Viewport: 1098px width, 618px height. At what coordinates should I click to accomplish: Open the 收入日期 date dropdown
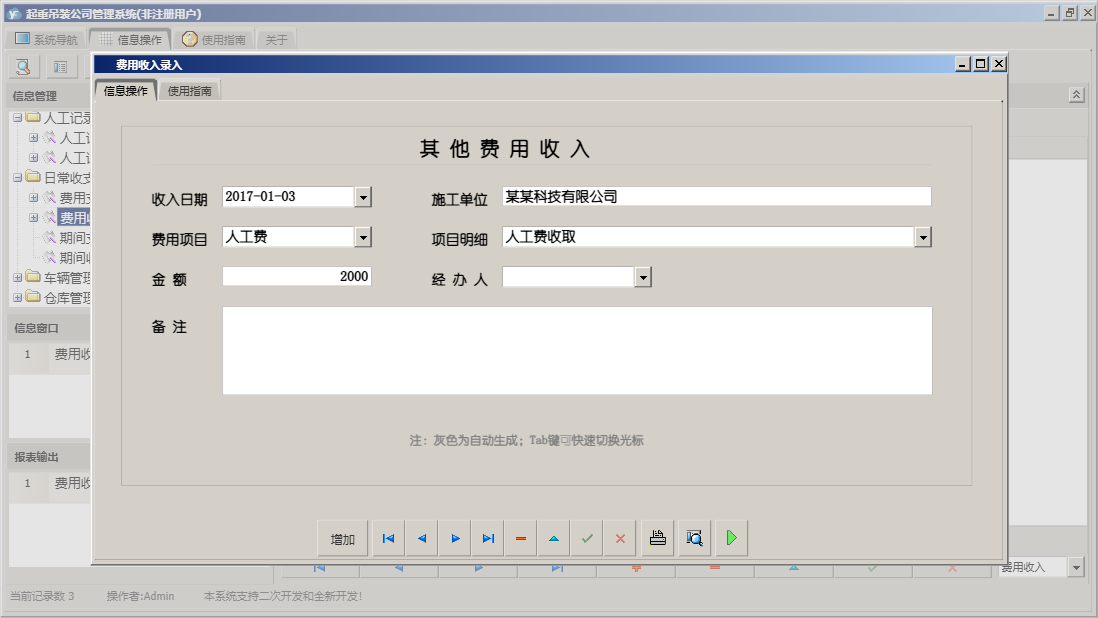364,196
